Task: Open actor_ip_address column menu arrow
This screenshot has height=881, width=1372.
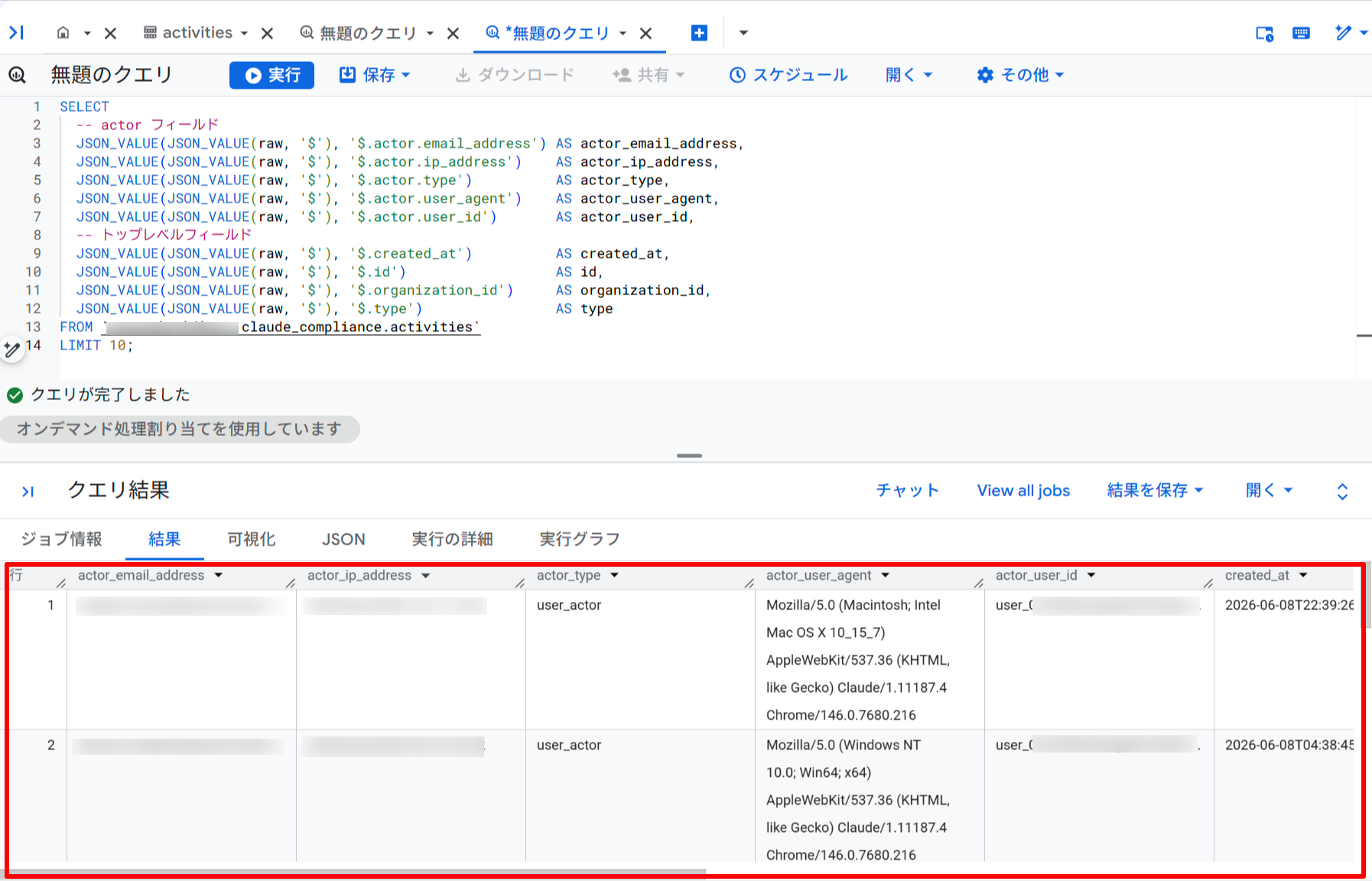Action: (426, 575)
